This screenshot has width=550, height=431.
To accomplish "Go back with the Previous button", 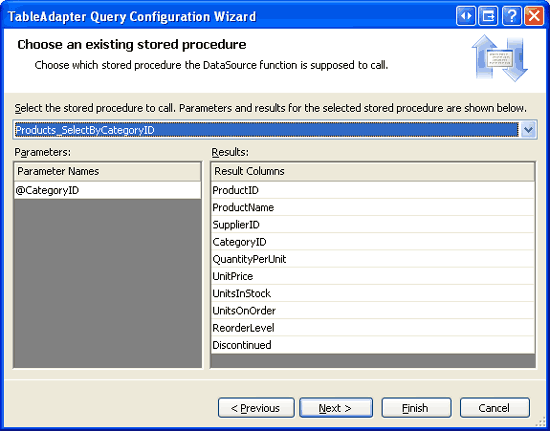I will [256, 408].
